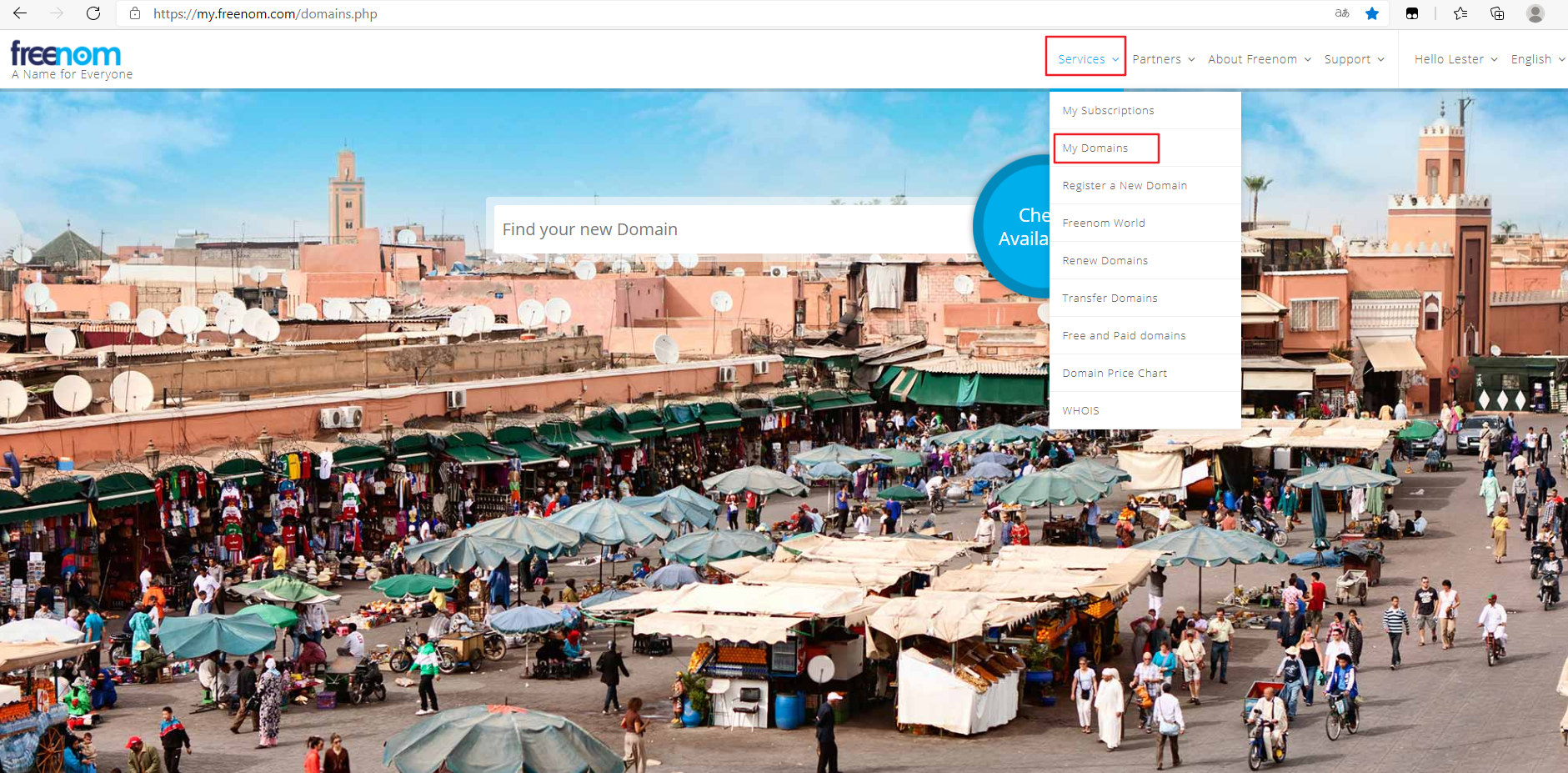Expand the Support dropdown menu
Image resolution: width=1568 pixels, height=773 pixels.
pos(1354,59)
